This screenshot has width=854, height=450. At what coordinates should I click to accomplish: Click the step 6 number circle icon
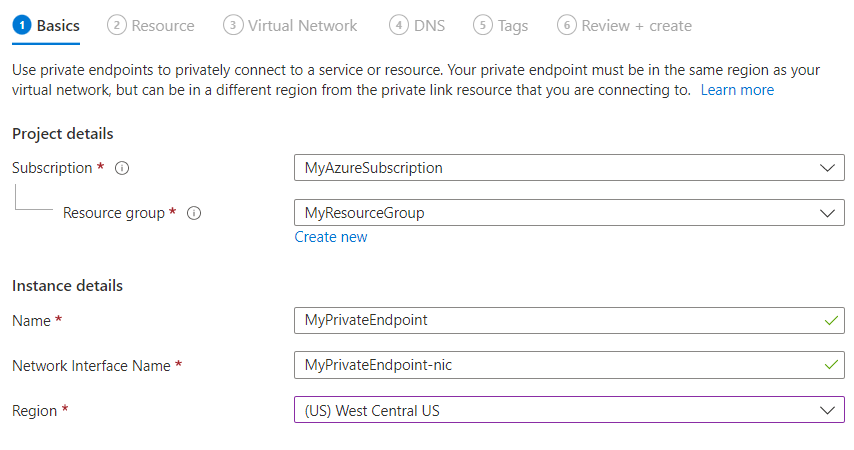point(567,26)
